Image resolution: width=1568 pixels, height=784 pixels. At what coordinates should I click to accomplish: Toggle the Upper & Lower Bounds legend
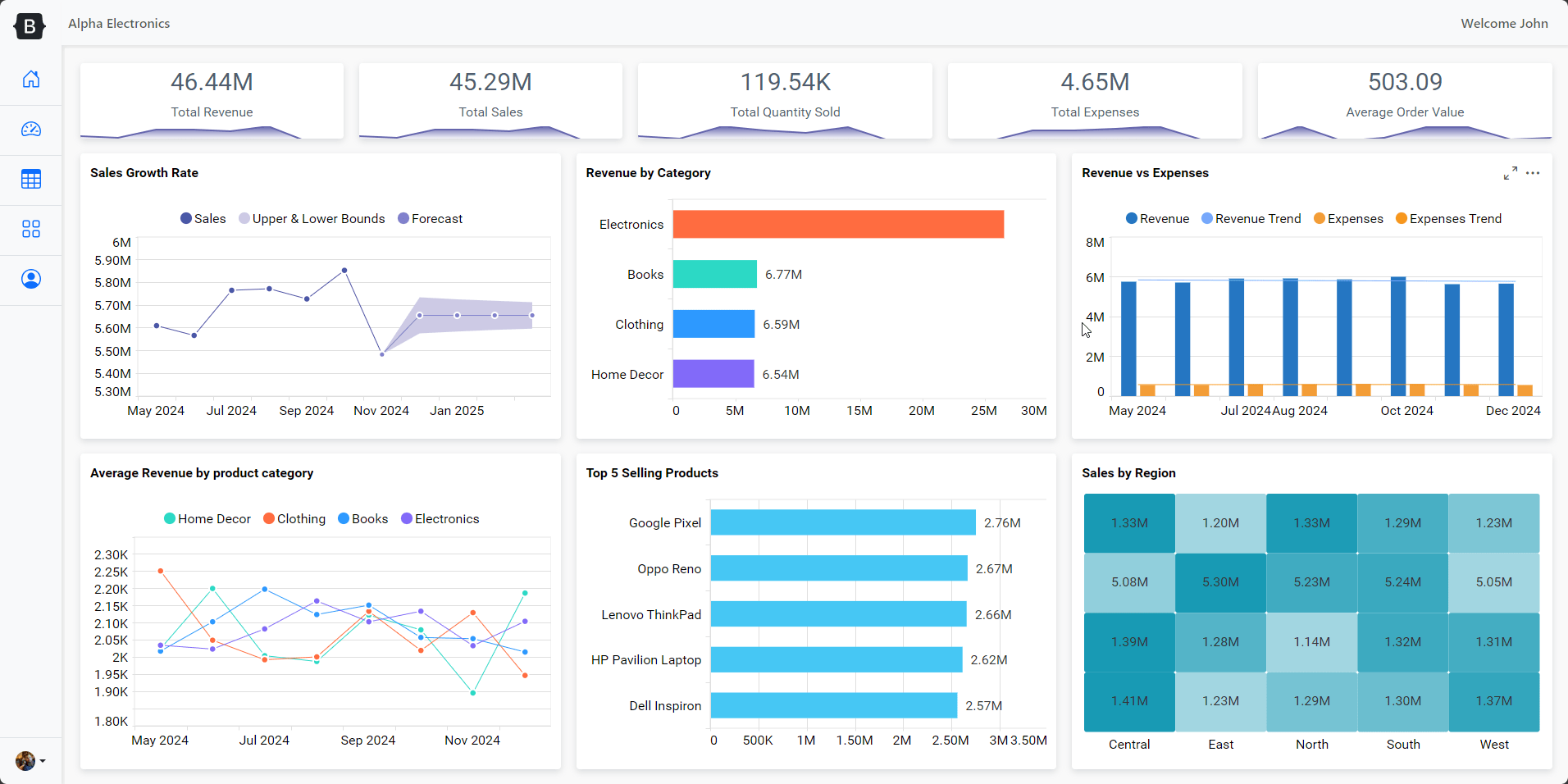click(x=312, y=219)
